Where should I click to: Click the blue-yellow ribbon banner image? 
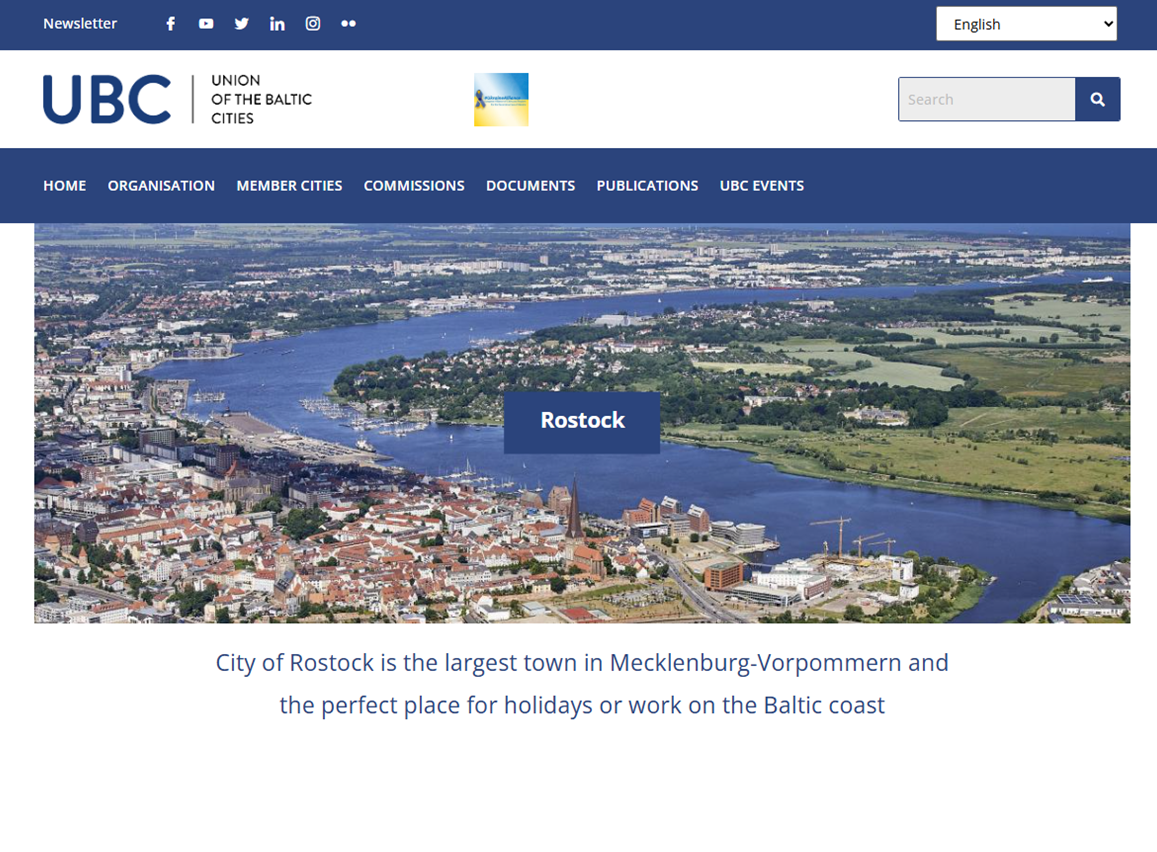pyautogui.click(x=501, y=100)
